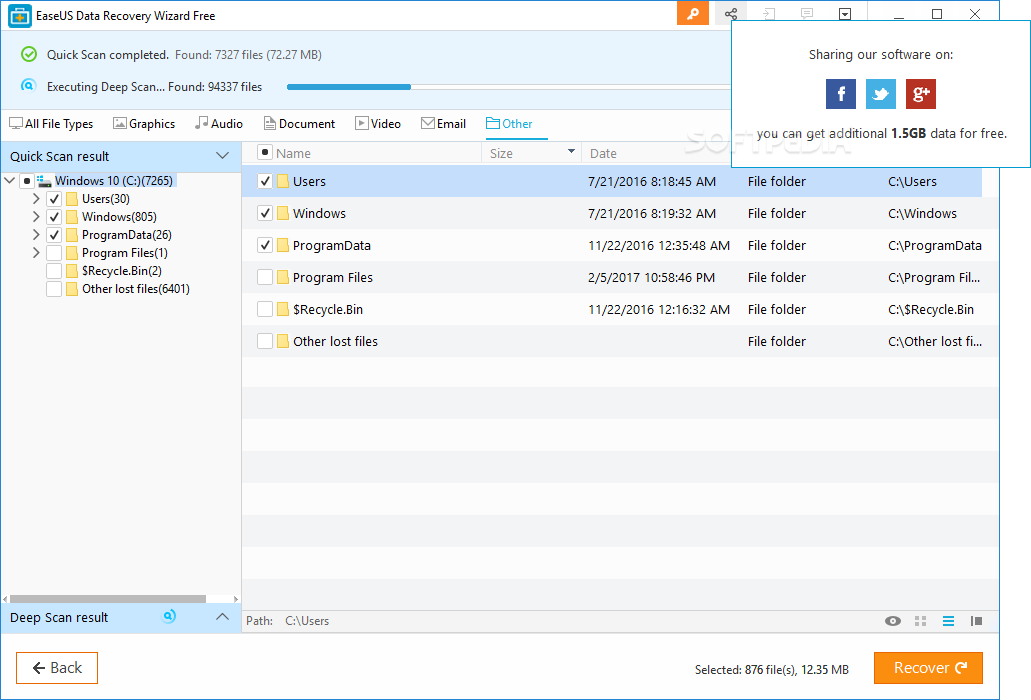Collapse the Windows 10 (C:) tree node
Image resolution: width=1031 pixels, height=700 pixels.
[10, 180]
